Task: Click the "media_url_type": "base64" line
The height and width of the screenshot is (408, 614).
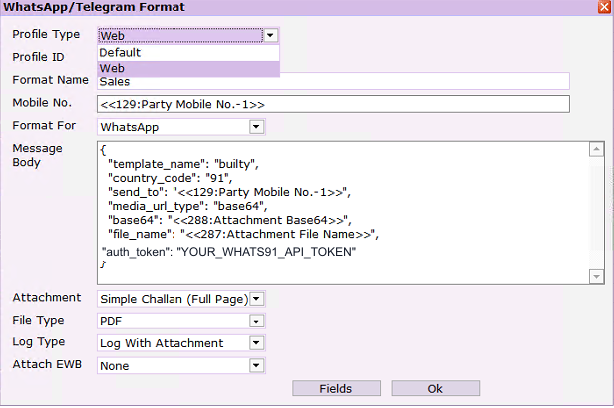Action: click(x=188, y=206)
